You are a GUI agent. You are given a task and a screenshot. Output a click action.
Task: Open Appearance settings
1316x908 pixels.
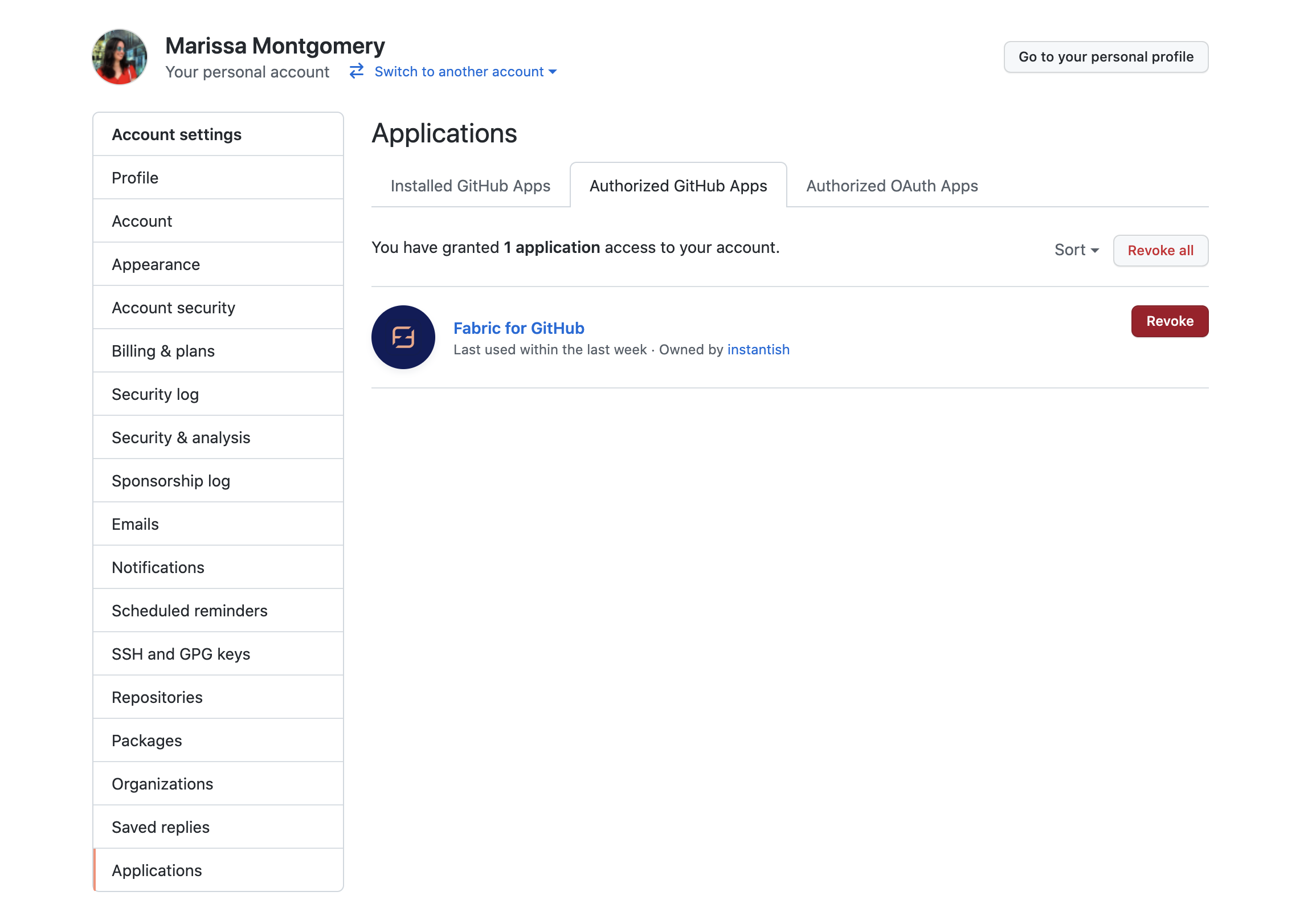tap(218, 264)
